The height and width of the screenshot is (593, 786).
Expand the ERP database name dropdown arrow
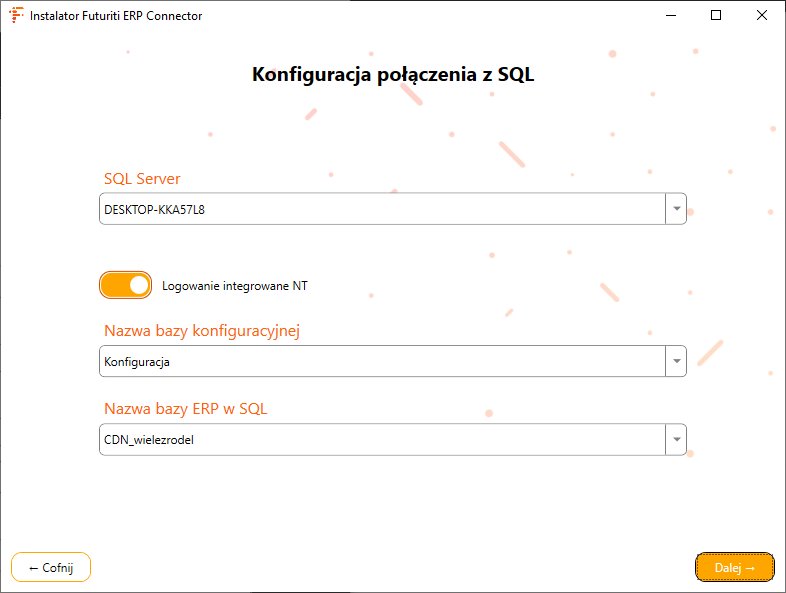[x=677, y=439]
